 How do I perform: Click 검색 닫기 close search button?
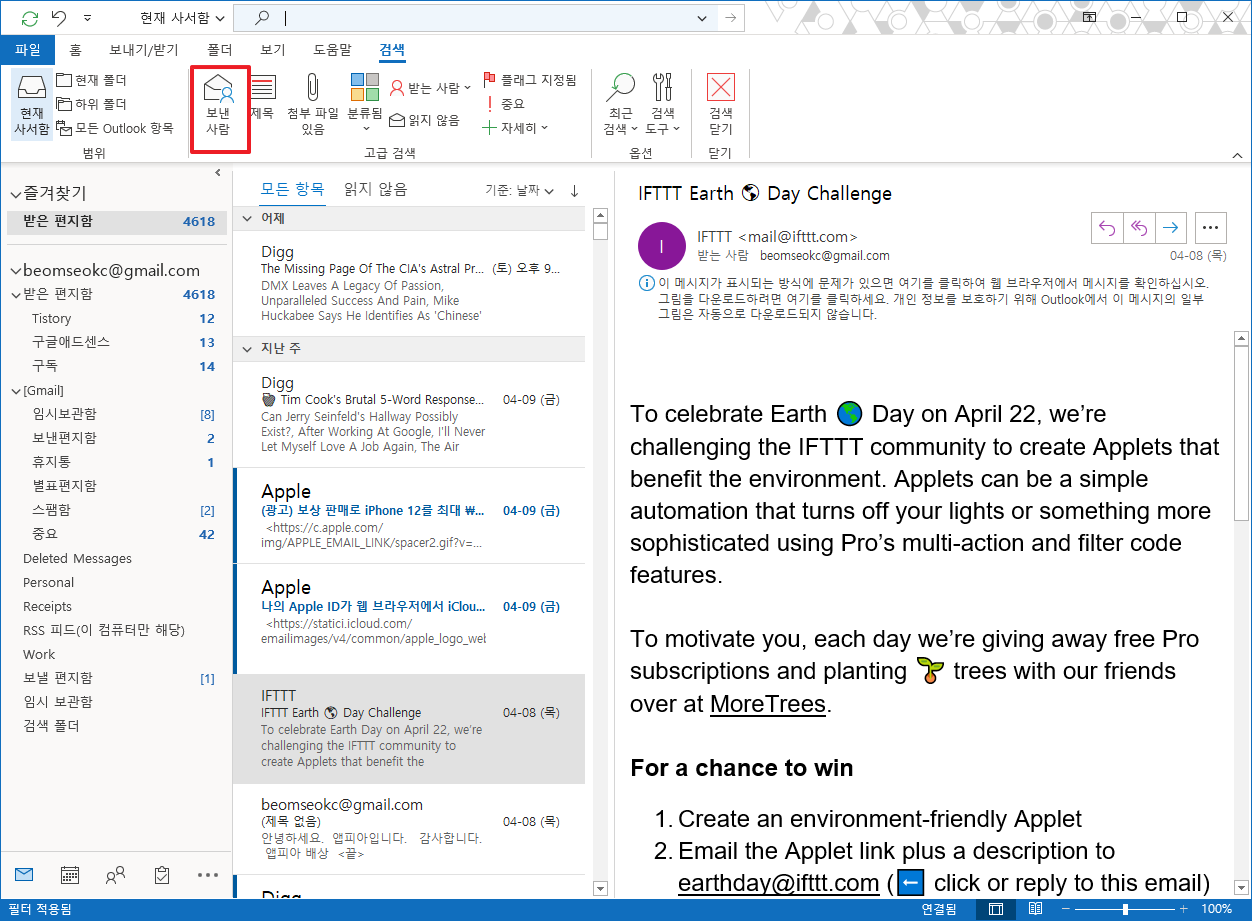(720, 105)
